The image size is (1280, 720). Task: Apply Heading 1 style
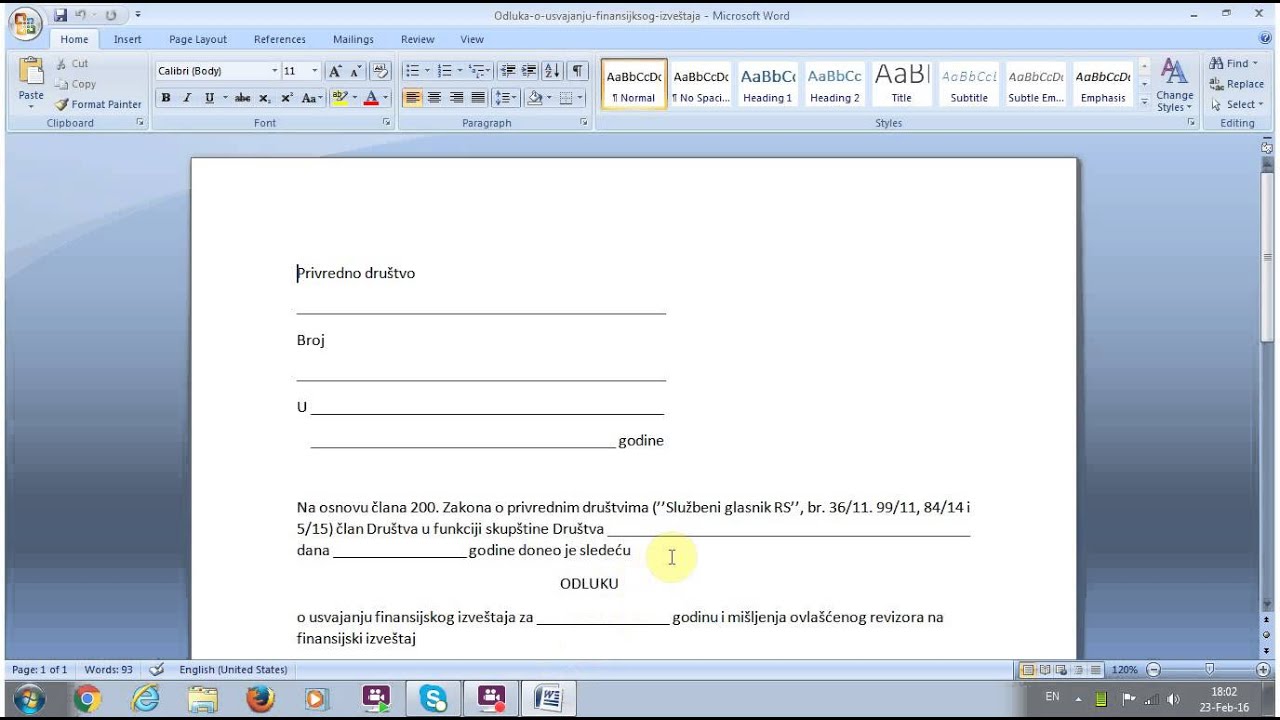pos(767,84)
